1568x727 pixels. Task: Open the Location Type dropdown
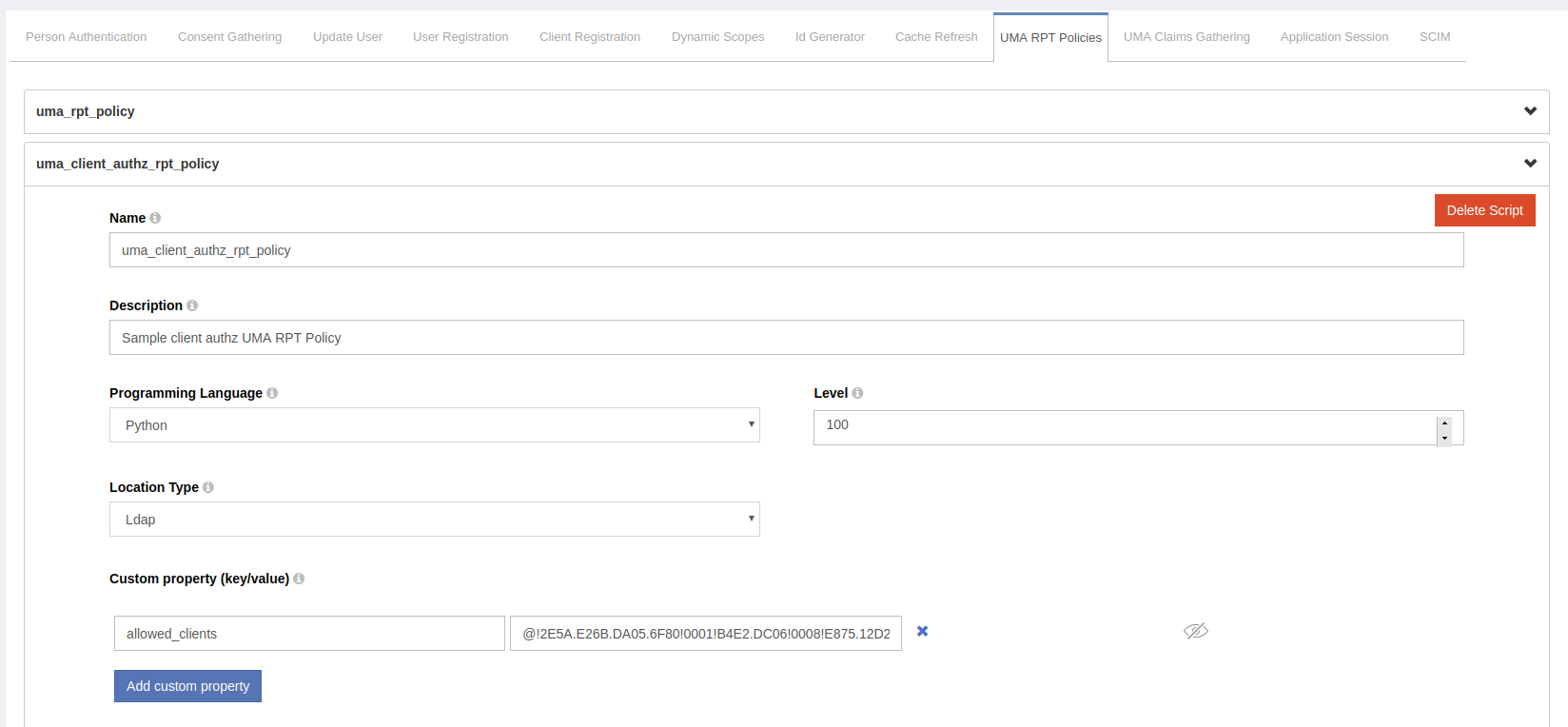coord(434,520)
